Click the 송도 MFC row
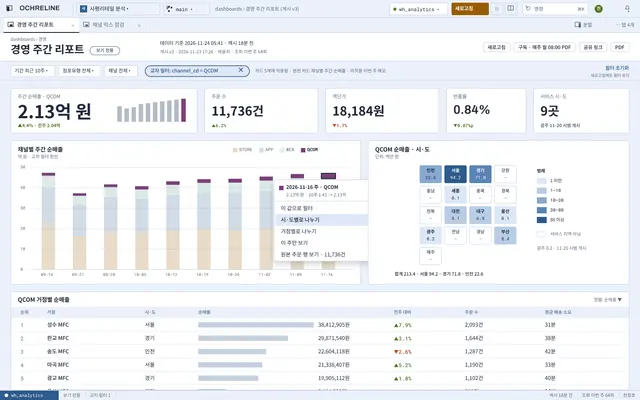 [x=320, y=351]
